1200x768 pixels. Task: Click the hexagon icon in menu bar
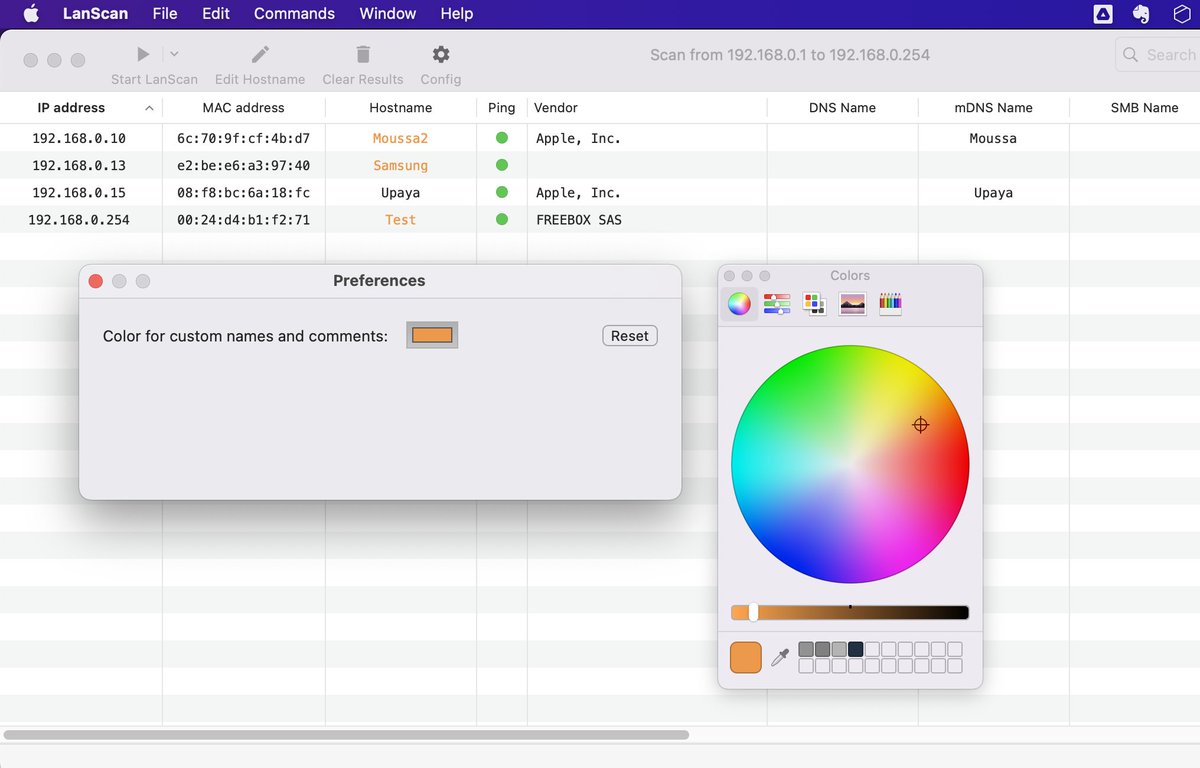(x=1181, y=13)
